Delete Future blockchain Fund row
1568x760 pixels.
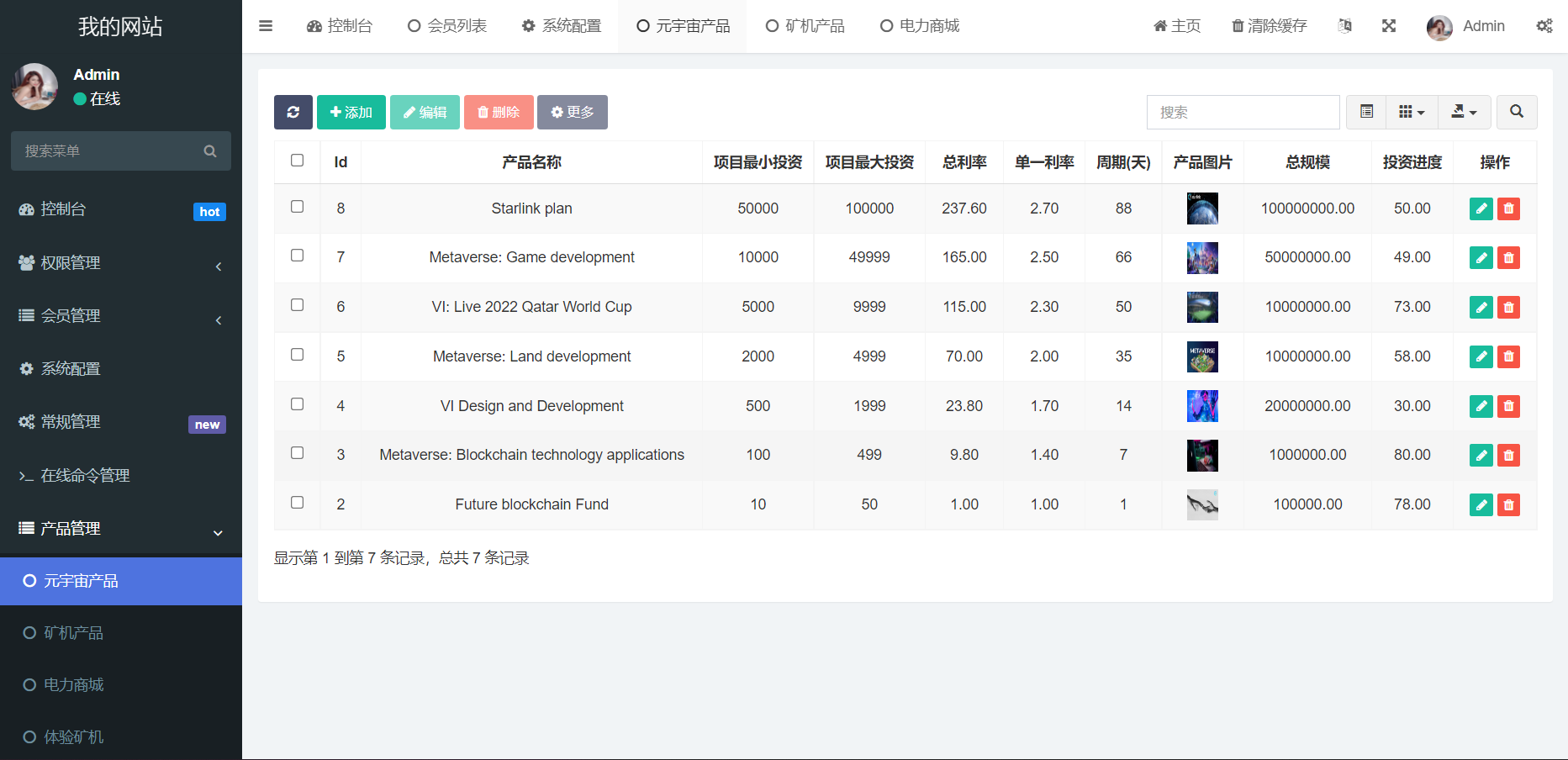coord(1509,504)
